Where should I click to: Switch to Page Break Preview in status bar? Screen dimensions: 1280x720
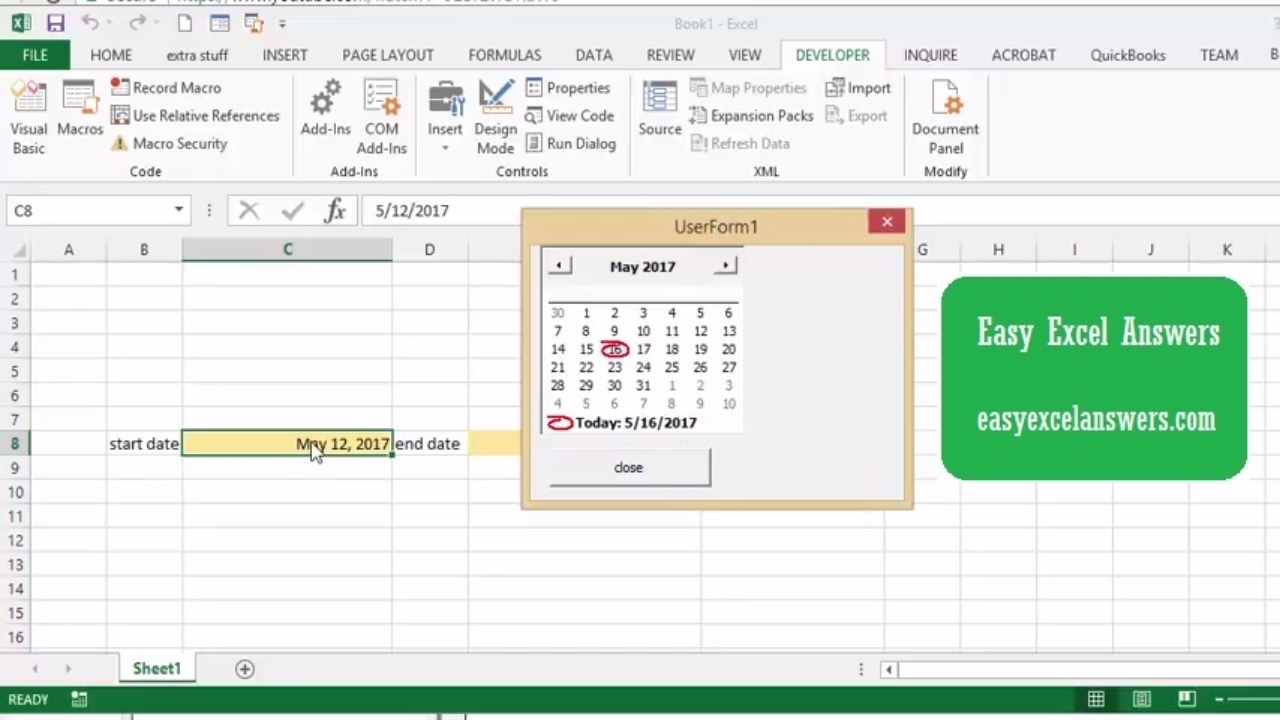(1187, 699)
